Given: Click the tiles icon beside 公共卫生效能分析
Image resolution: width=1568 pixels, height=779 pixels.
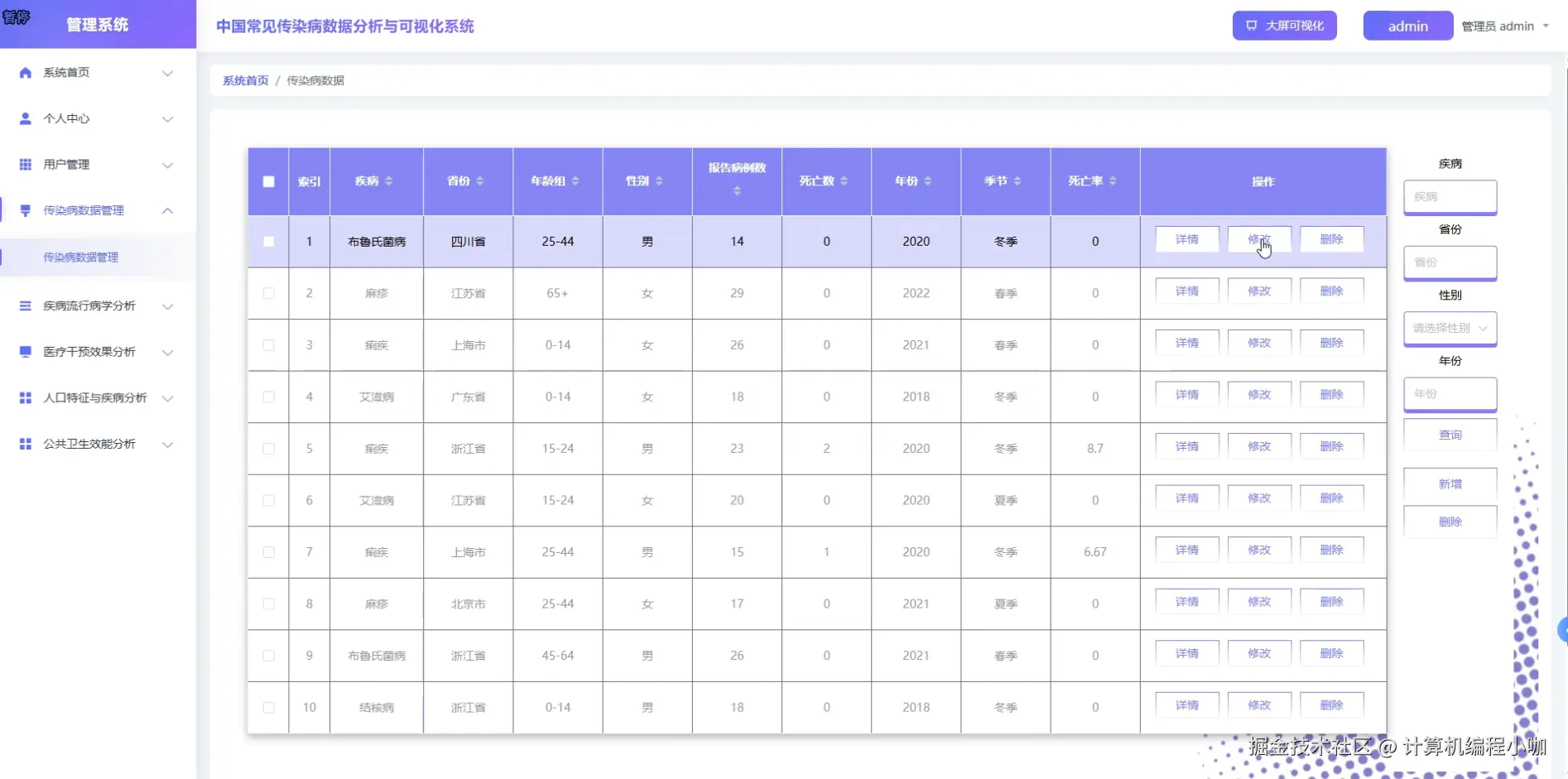Looking at the screenshot, I should pyautogui.click(x=26, y=444).
